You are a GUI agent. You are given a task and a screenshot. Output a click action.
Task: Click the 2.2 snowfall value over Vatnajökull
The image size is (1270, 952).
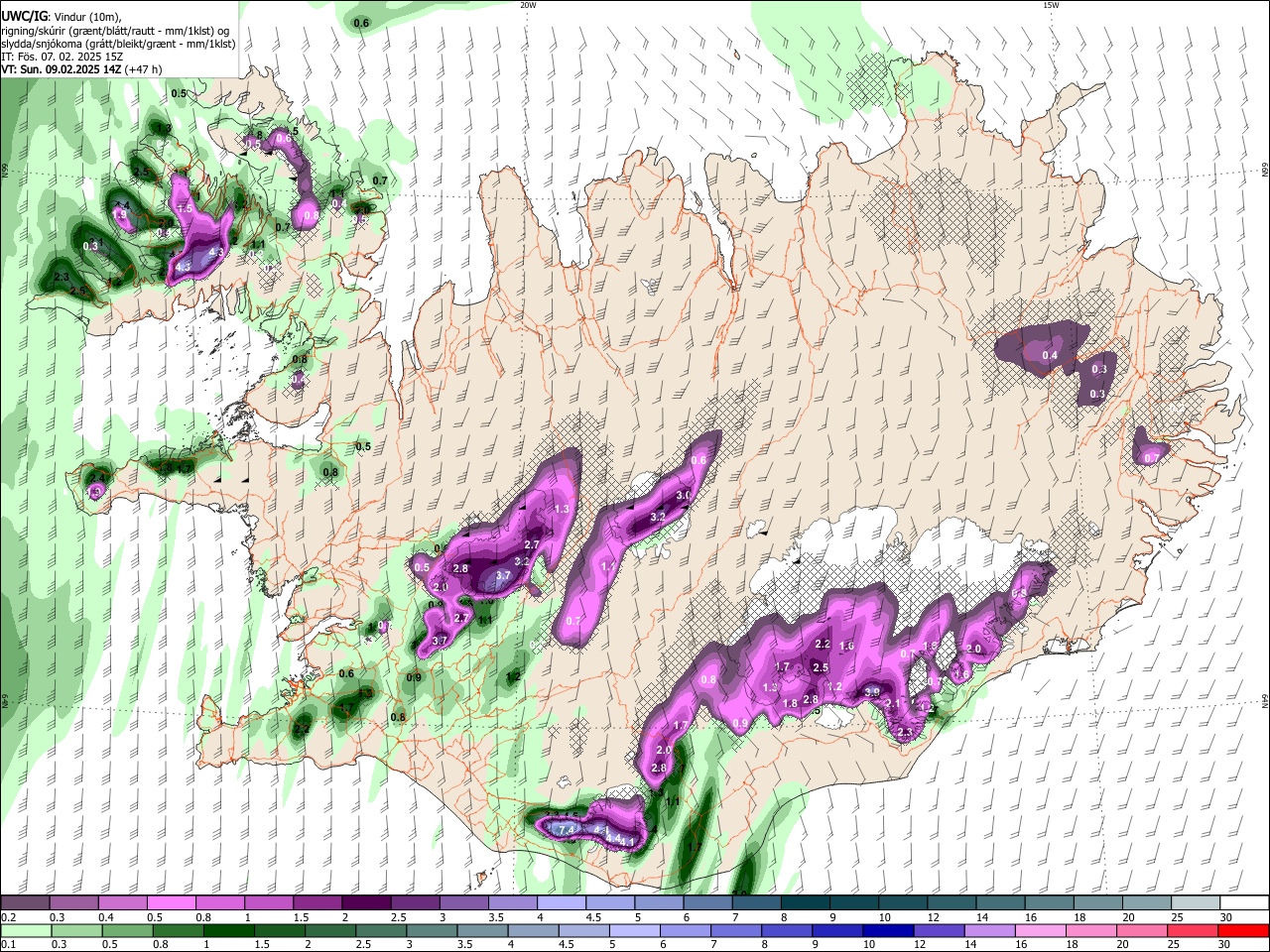coord(822,644)
